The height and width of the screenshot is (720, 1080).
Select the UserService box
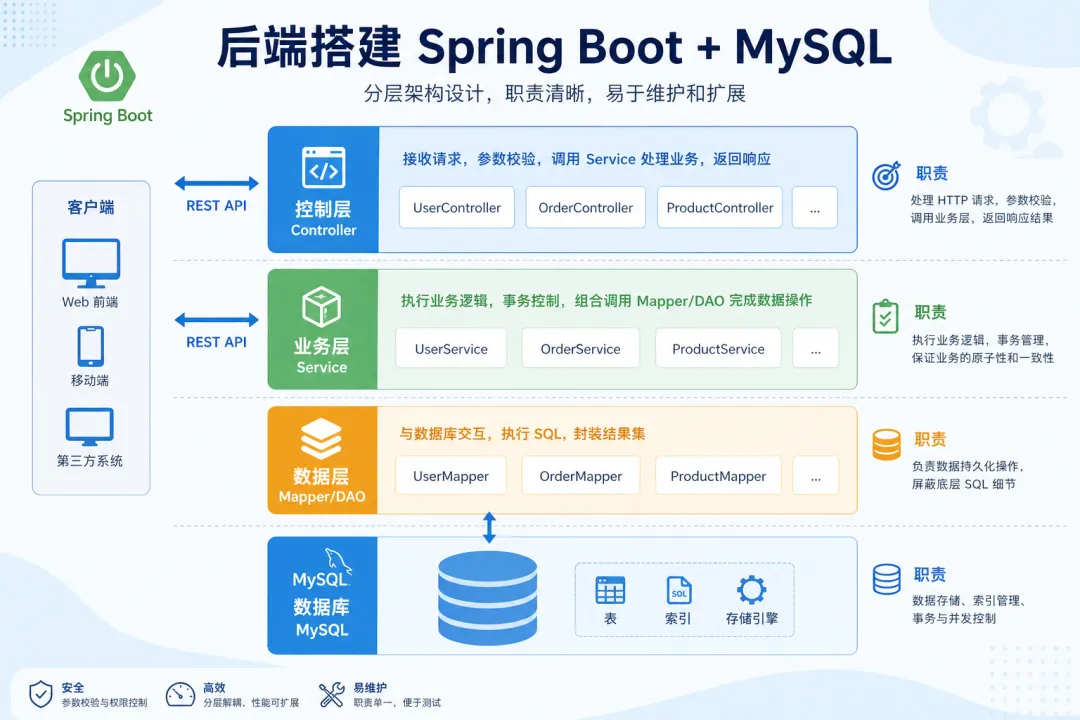tap(451, 349)
